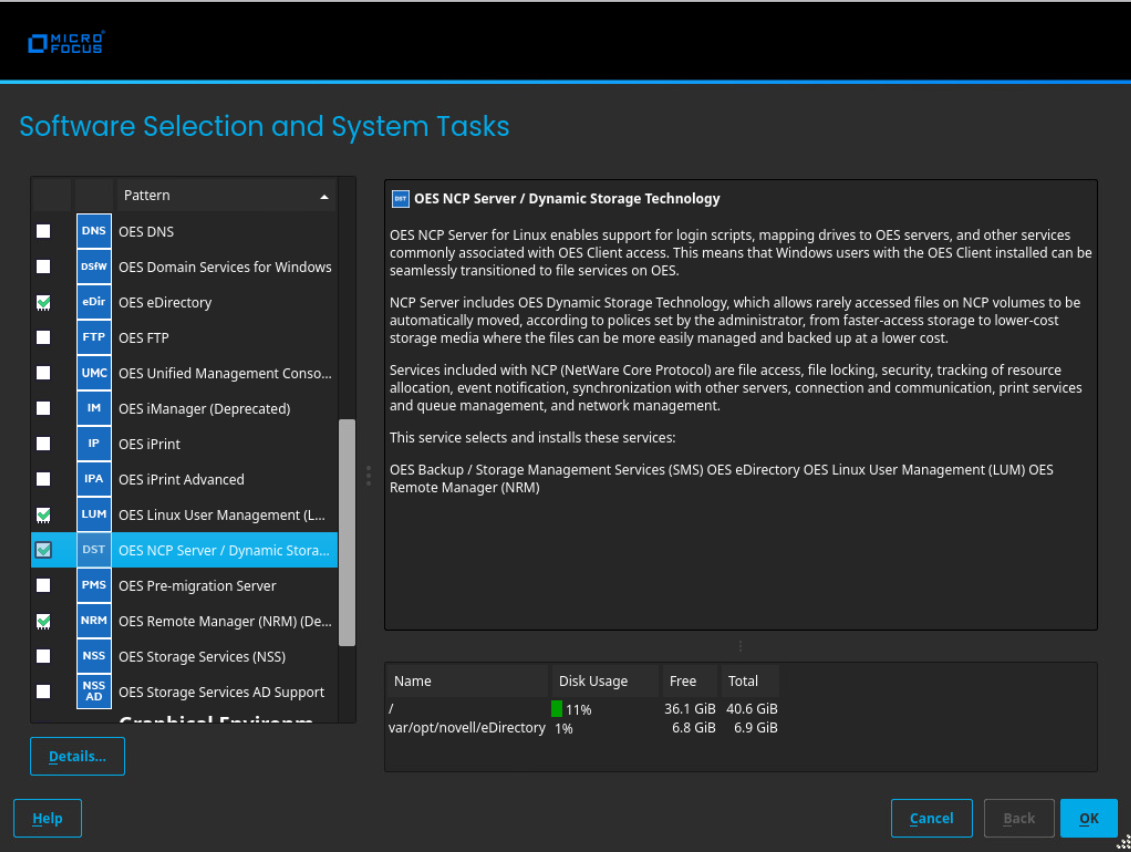Click the PMS pre-migration icon
The height and width of the screenshot is (852, 1131).
(94, 586)
